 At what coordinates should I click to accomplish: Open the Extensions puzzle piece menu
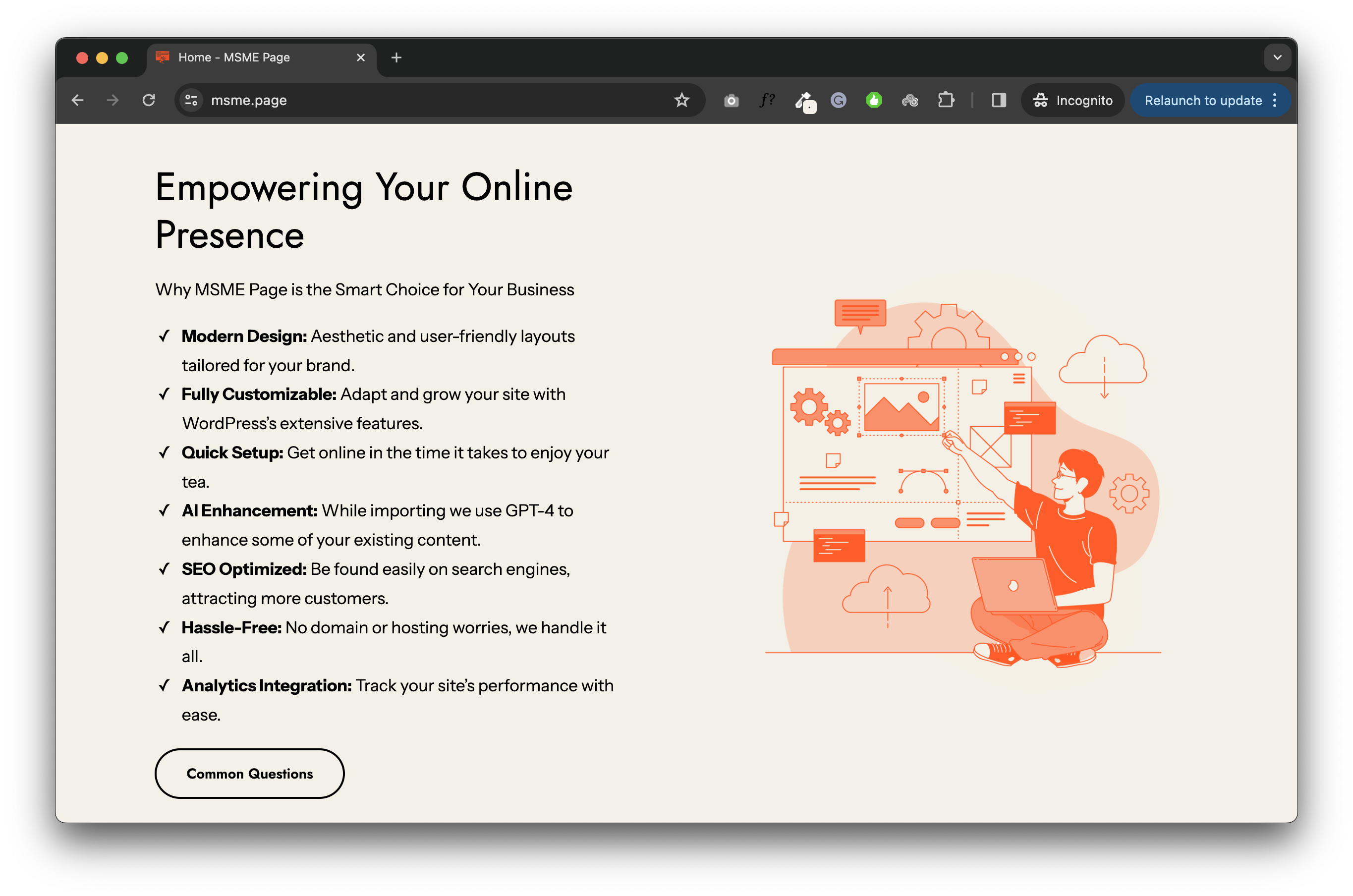point(946,101)
